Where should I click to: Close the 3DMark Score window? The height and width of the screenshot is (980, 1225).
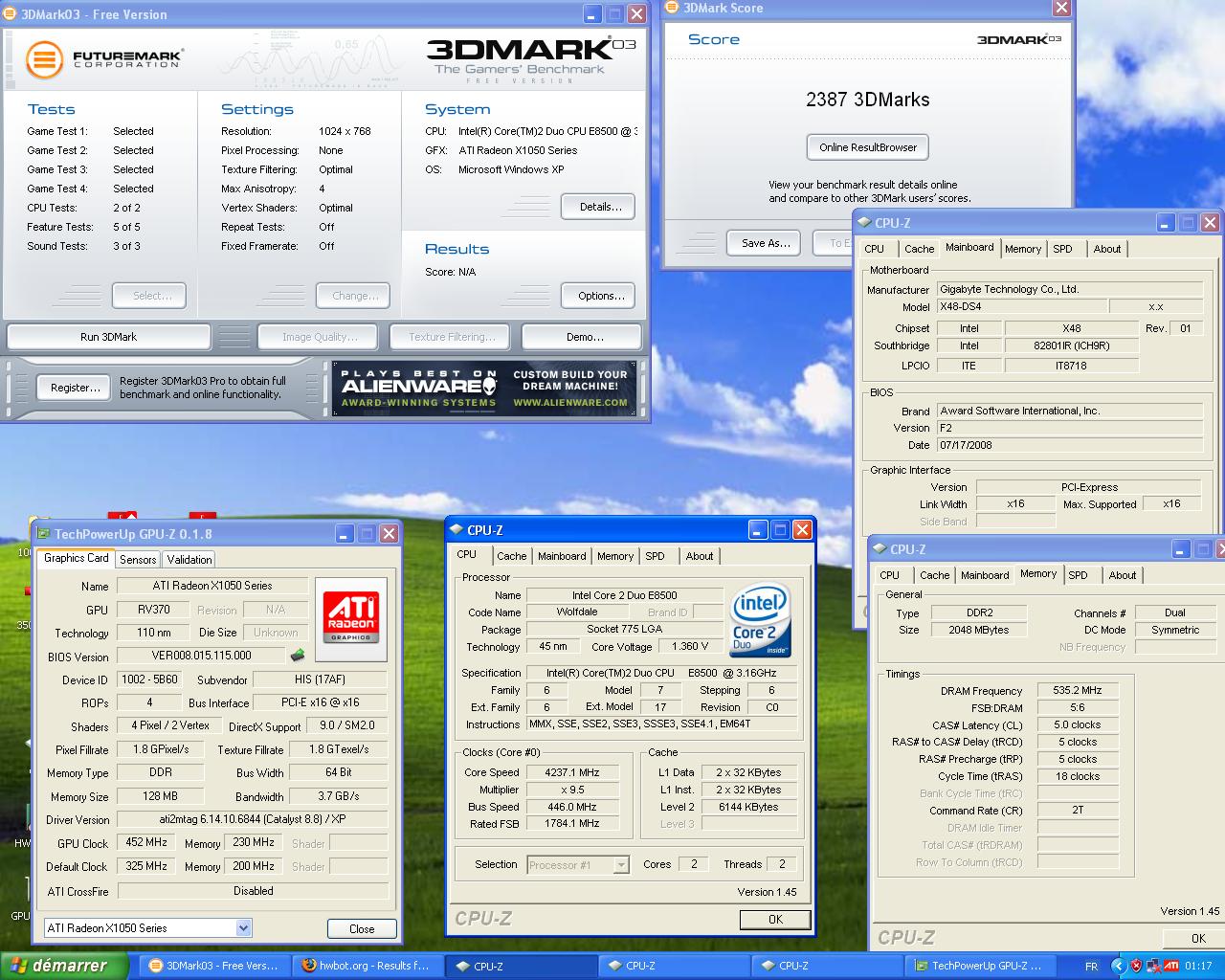pyautogui.click(x=1060, y=8)
